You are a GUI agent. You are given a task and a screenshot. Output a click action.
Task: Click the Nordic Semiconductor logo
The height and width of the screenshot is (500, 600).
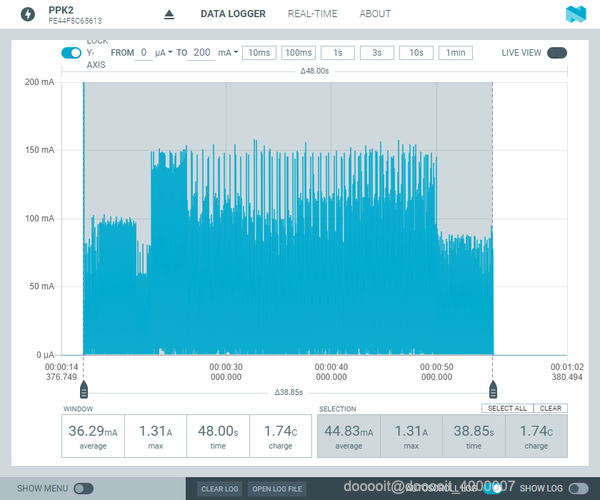(x=576, y=15)
